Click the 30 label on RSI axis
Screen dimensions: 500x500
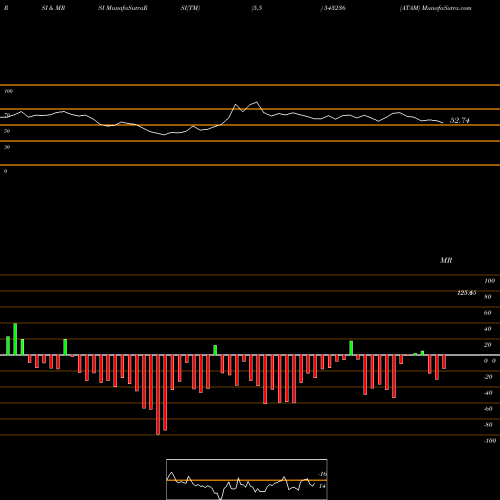(x=7, y=147)
